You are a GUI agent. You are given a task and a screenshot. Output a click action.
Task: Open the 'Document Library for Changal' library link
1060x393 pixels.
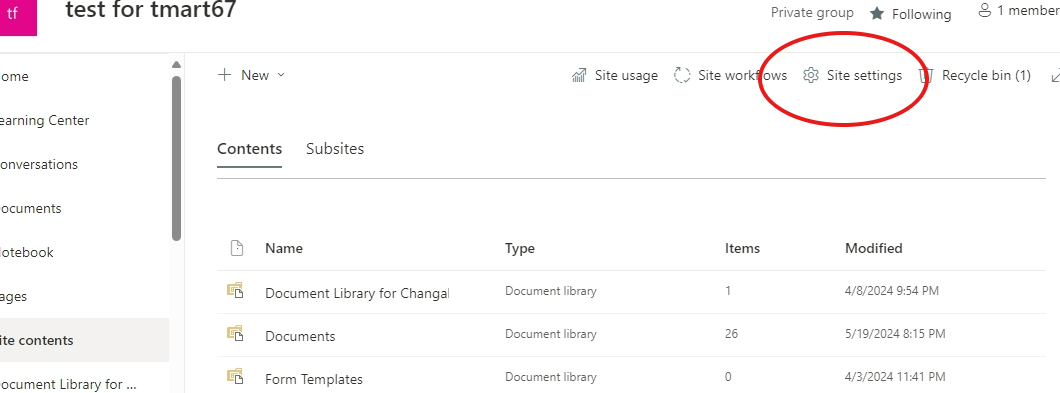(357, 293)
